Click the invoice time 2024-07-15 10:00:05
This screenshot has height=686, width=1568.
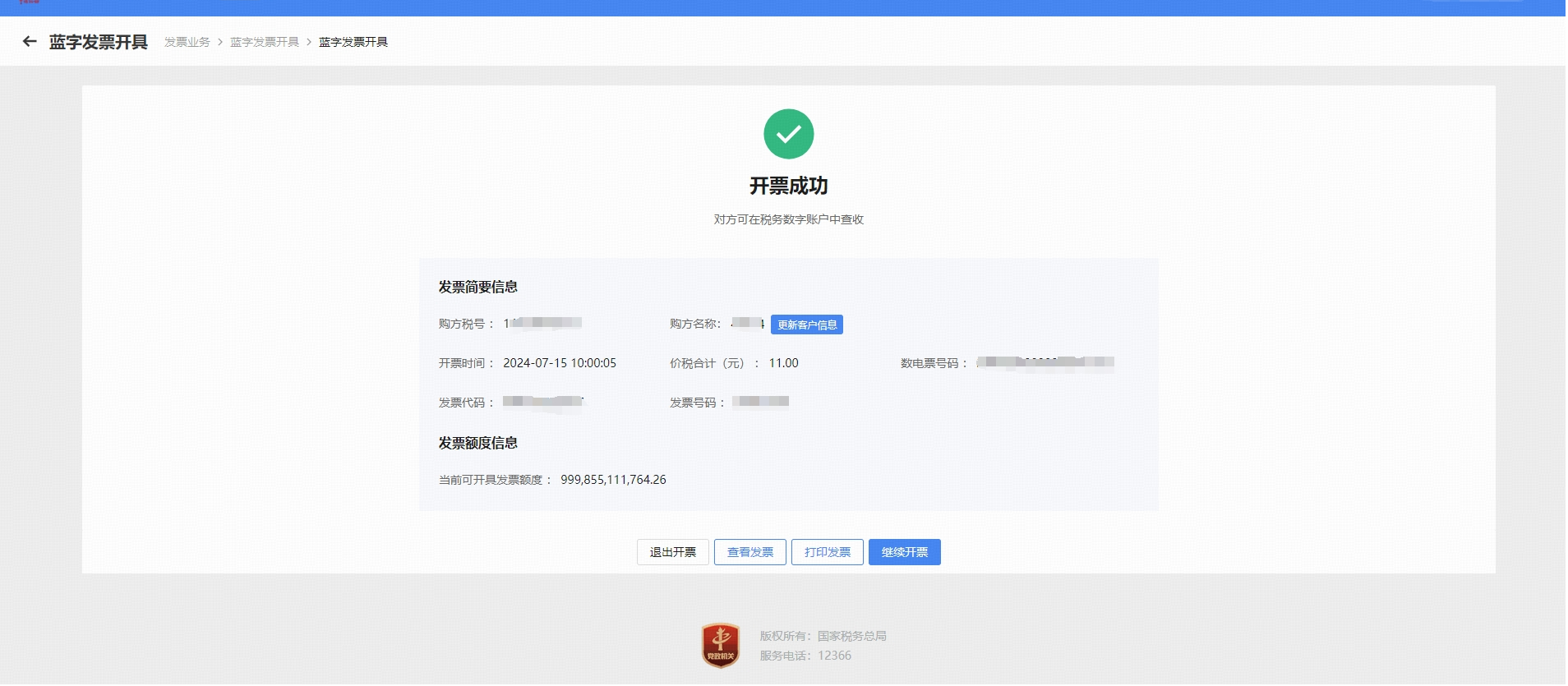tap(560, 363)
